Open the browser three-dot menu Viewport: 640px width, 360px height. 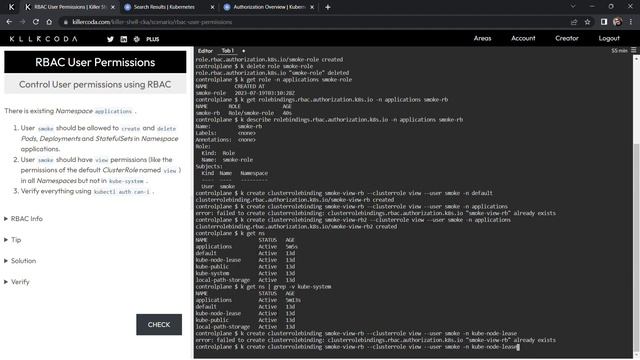point(631,22)
